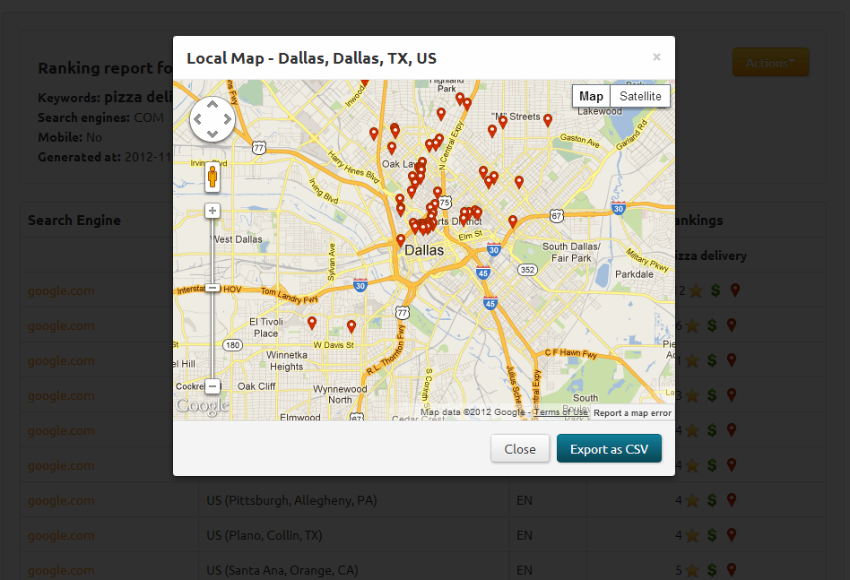Click the star icon in the Santa Ana row
The height and width of the screenshot is (580, 850).
point(692,571)
